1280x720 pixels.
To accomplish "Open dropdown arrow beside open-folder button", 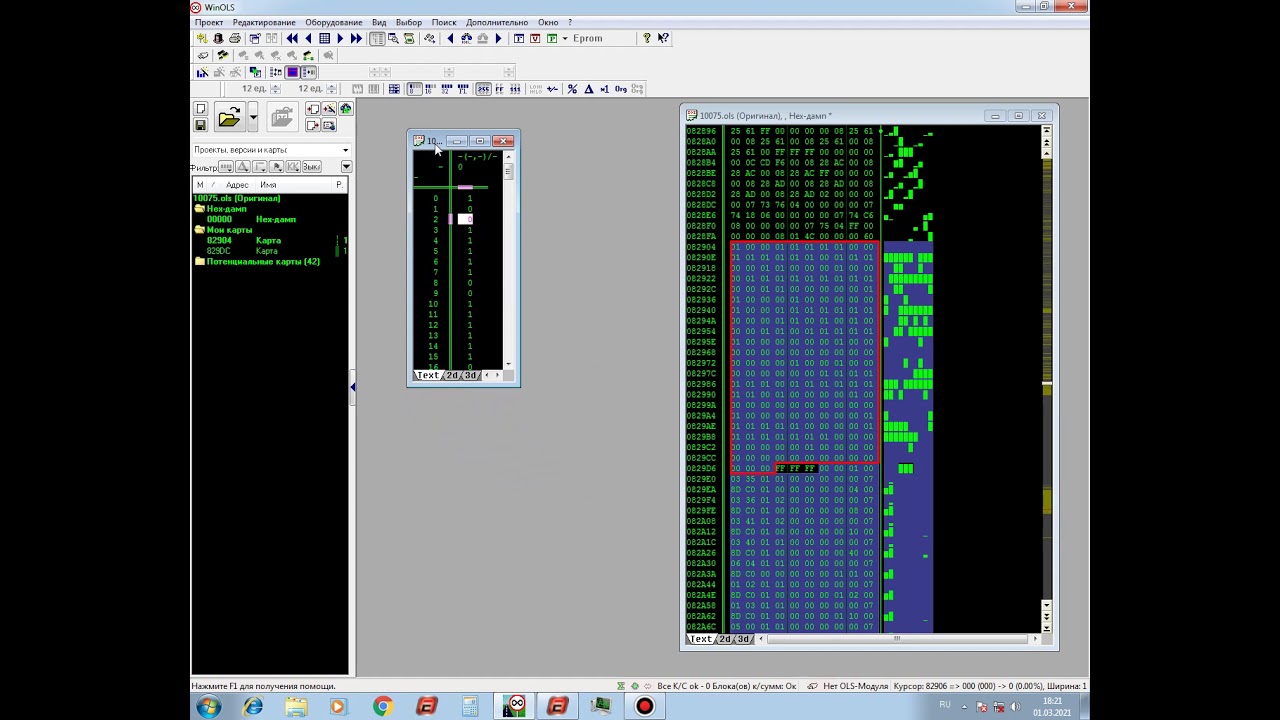I will (x=253, y=118).
